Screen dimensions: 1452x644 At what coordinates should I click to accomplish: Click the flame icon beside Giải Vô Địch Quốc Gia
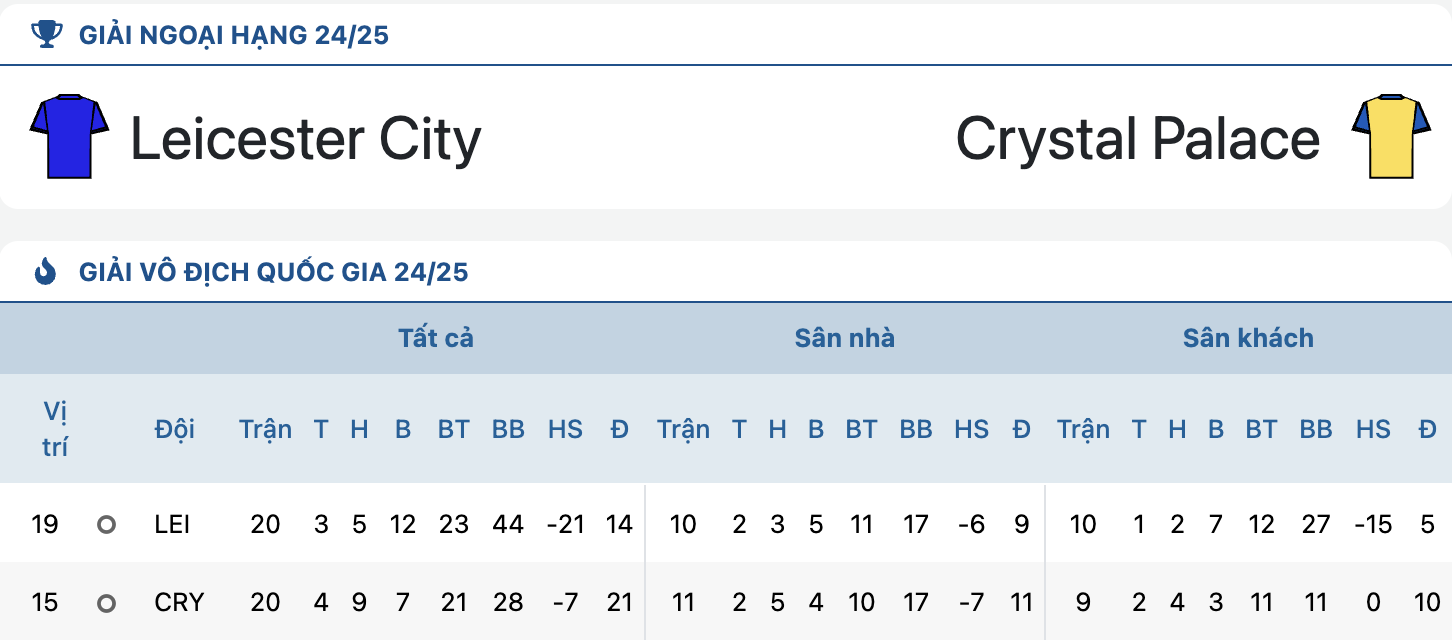click(x=46, y=271)
